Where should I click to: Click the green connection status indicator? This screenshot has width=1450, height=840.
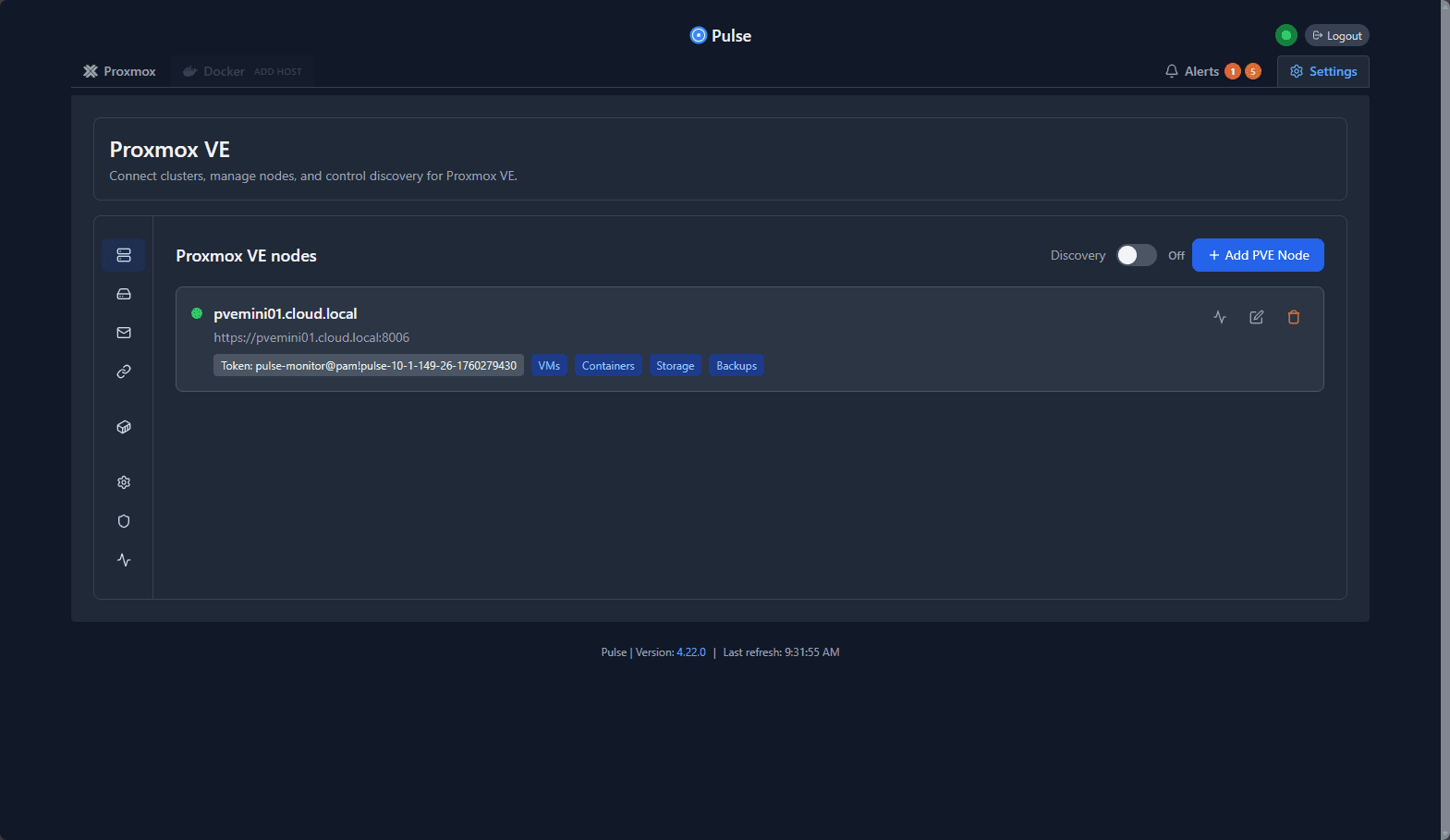1286,35
